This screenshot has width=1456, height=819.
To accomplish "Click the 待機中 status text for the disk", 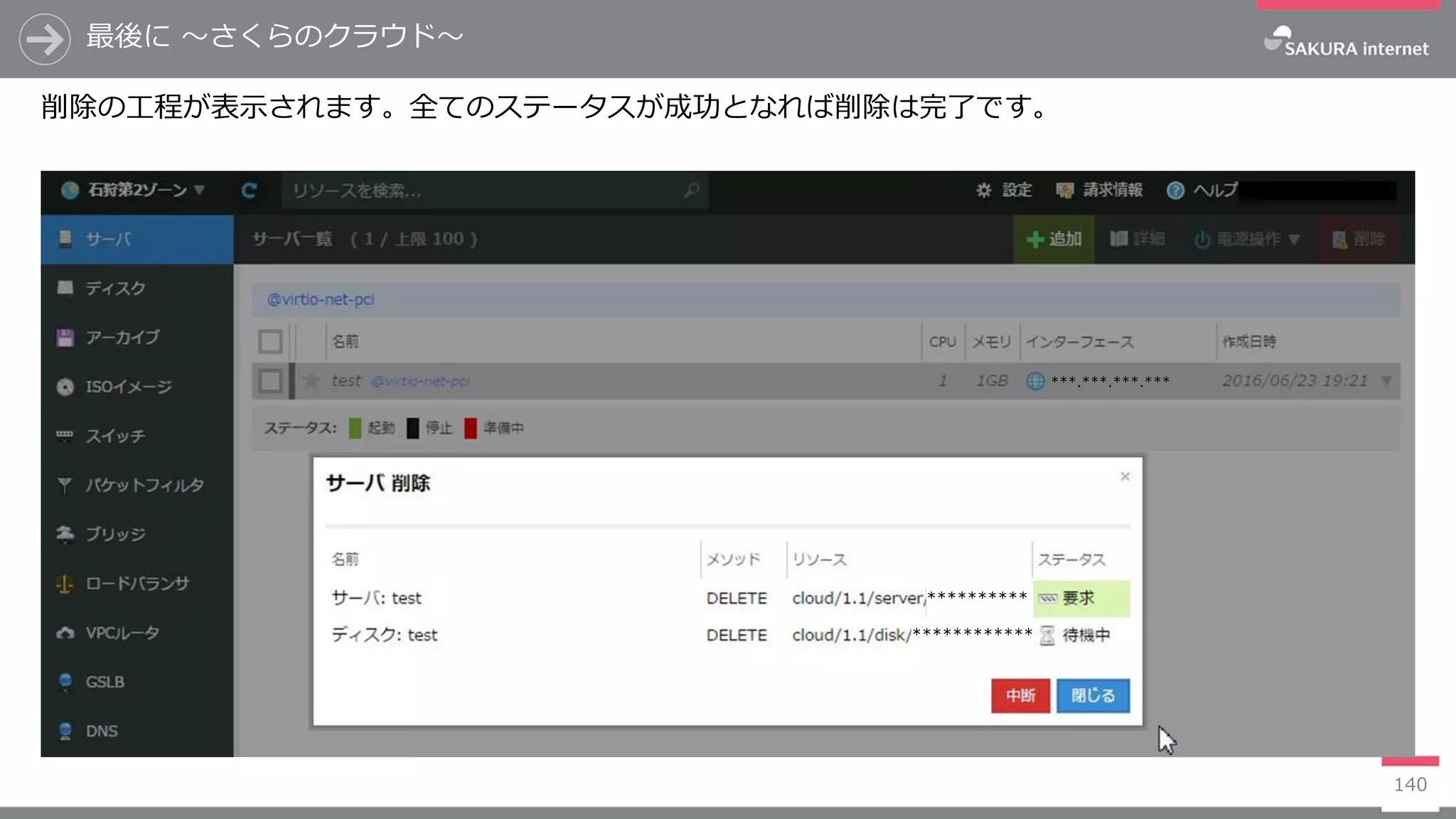I will 1086,635.
